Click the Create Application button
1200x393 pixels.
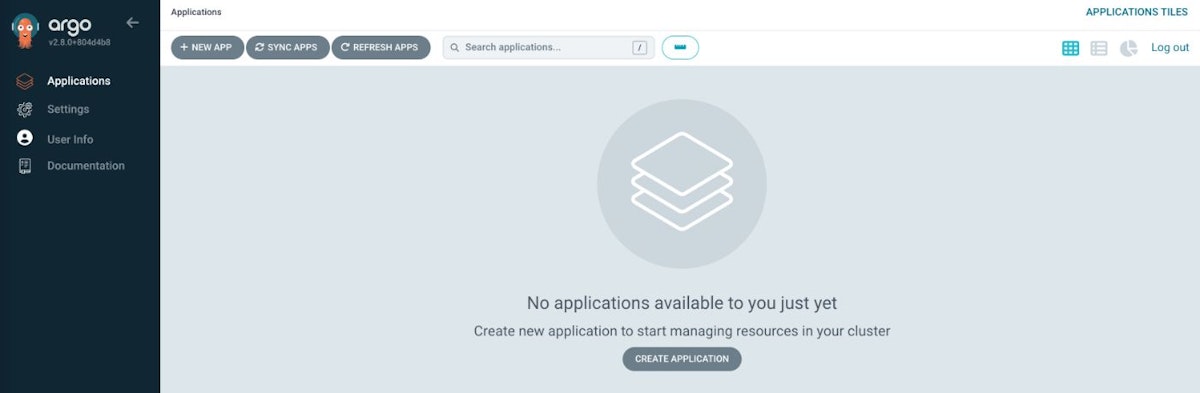click(x=682, y=359)
